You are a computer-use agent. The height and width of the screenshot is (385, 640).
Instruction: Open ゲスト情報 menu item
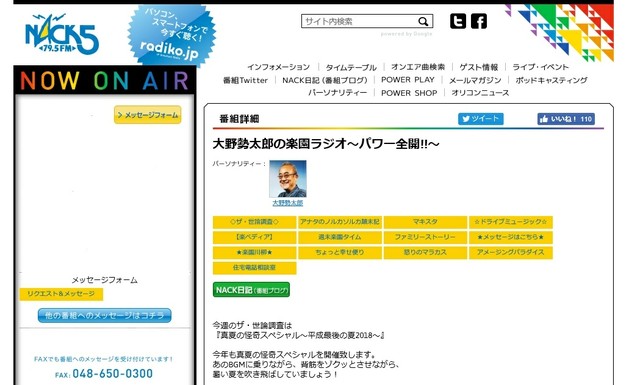tap(479, 67)
